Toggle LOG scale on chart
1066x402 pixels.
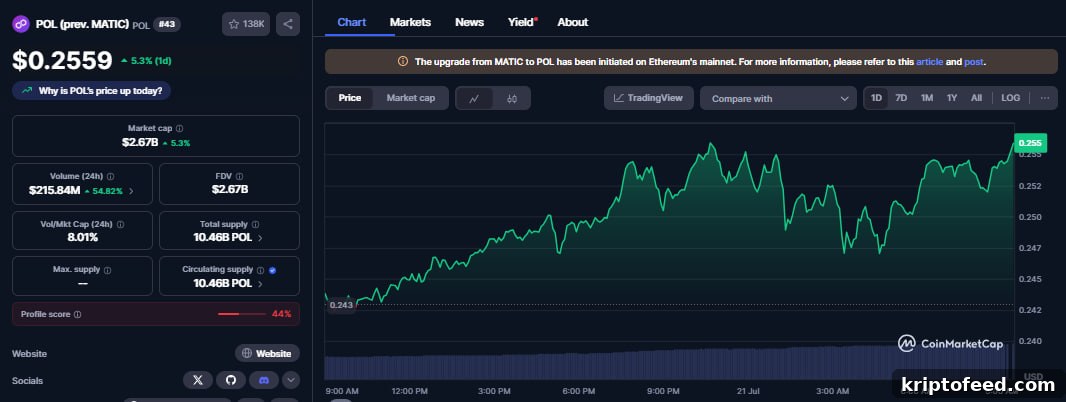(1010, 98)
